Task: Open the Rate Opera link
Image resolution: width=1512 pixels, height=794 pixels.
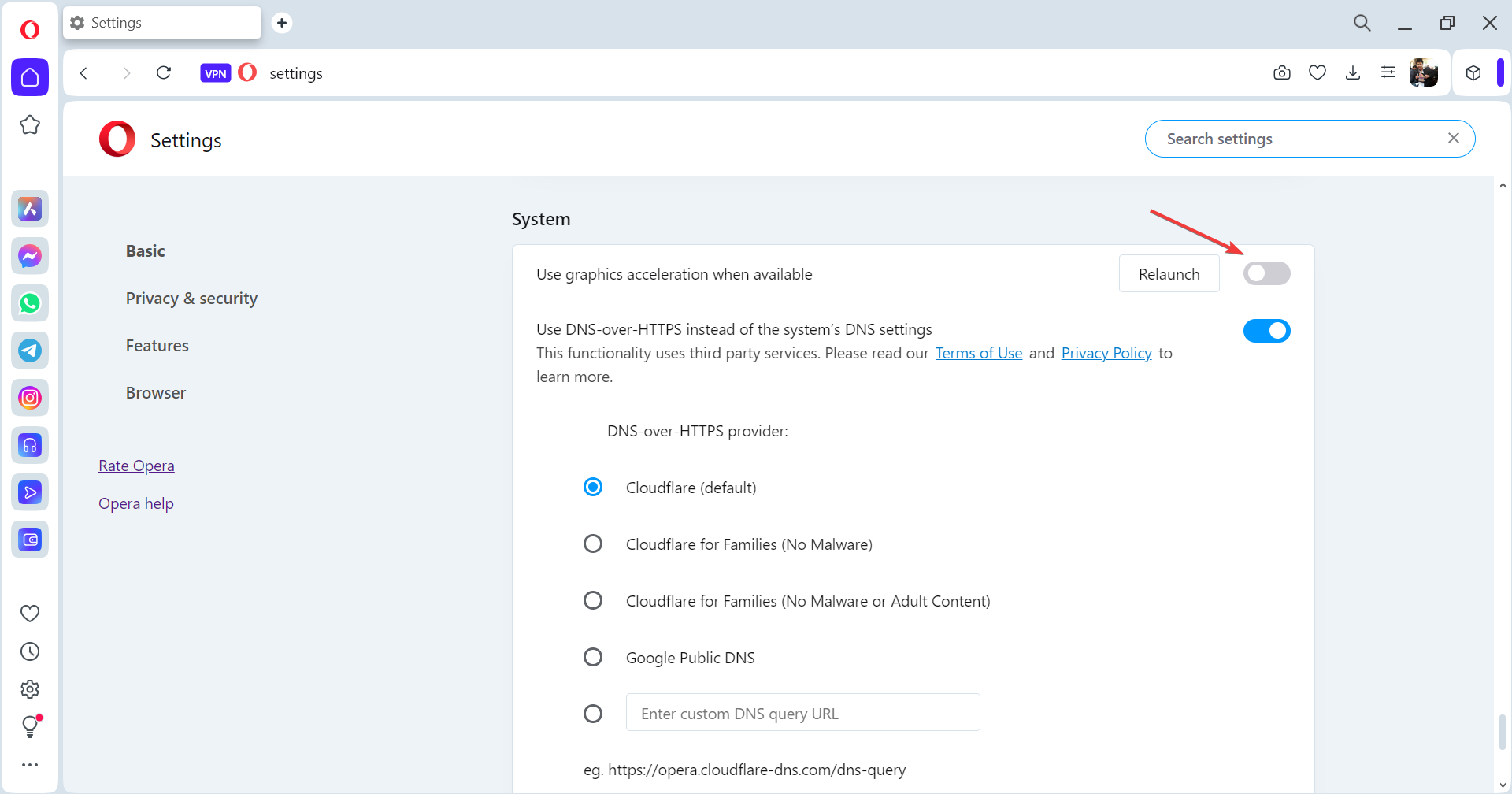Action: pos(136,466)
